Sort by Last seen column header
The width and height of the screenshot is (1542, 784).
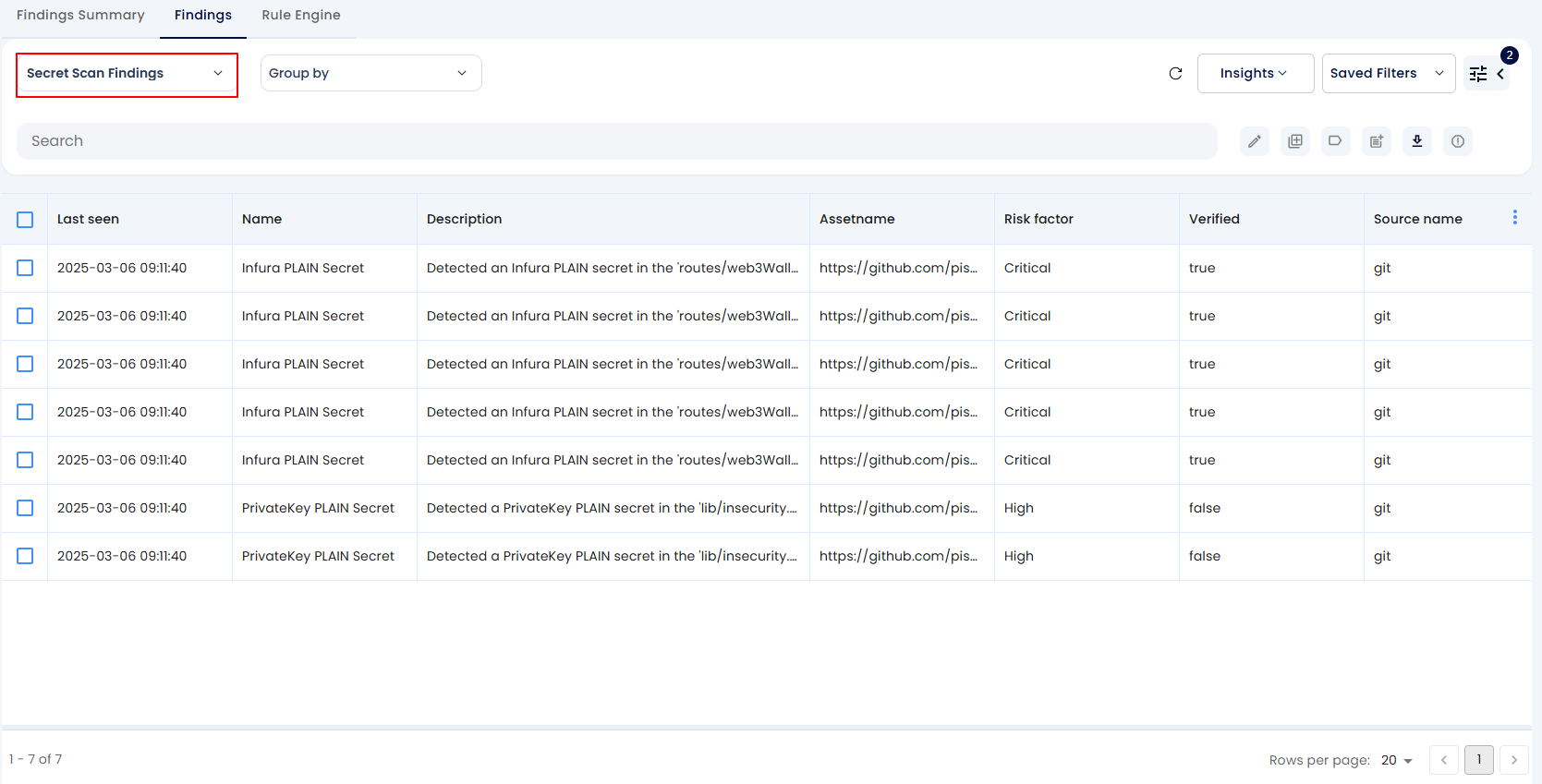(x=88, y=219)
